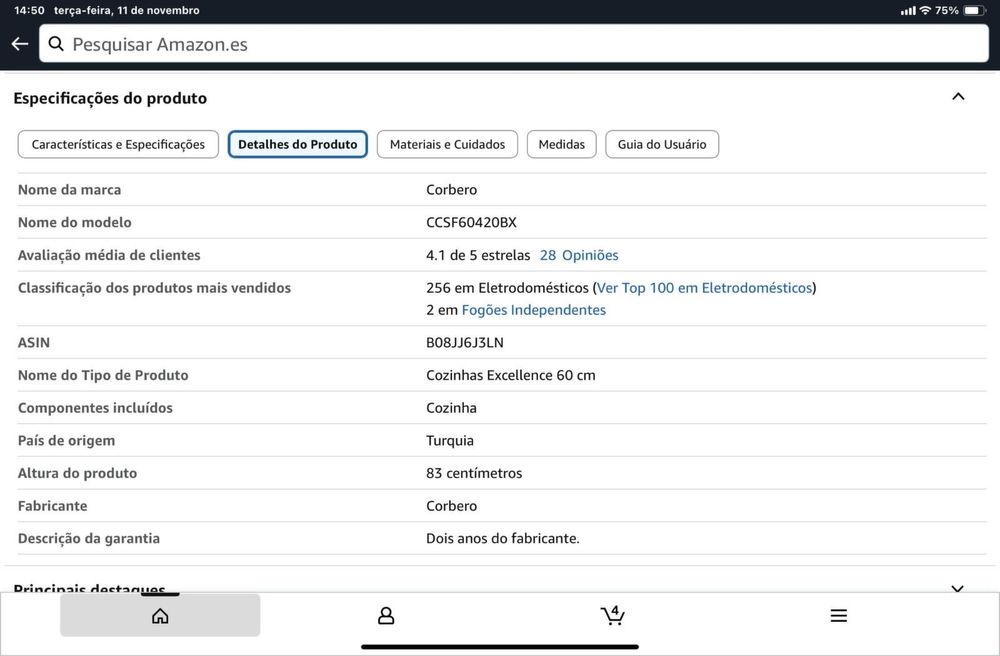The image size is (1000, 656).
Task: Tap the Nome da marca label
Action: click(70, 189)
